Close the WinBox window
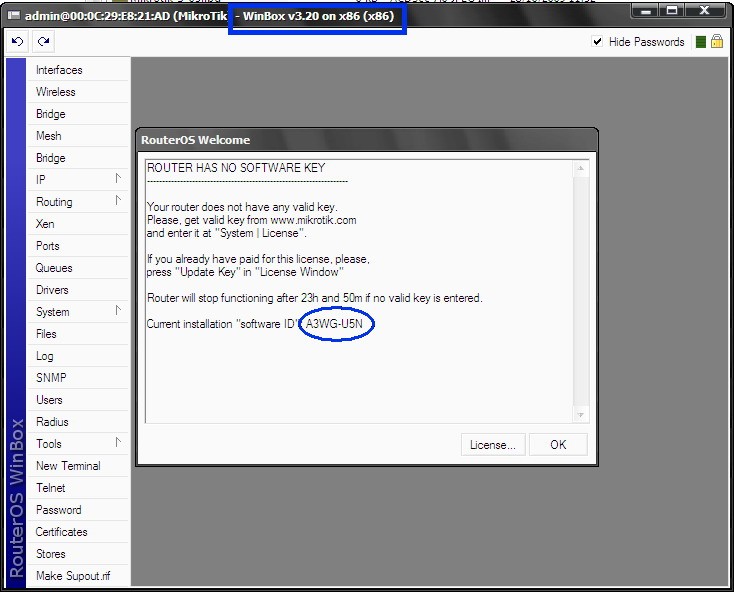Screen dimensions: 734x592 705,10
